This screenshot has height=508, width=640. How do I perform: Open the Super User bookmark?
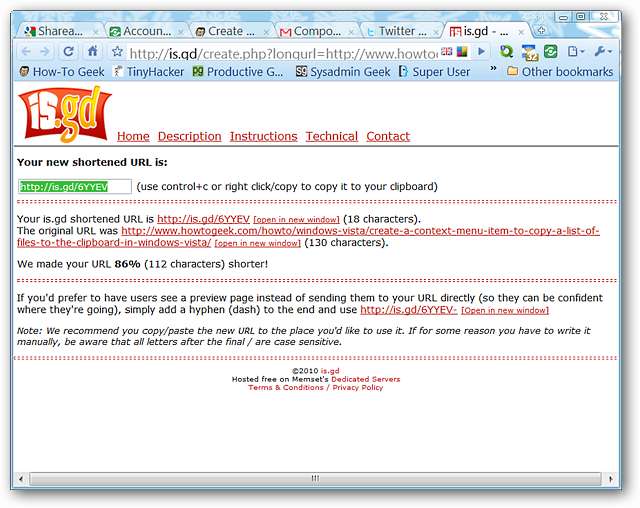[x=434, y=72]
